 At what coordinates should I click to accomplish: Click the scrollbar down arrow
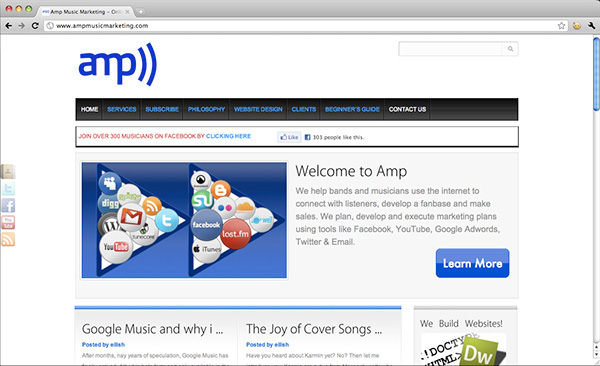click(x=596, y=354)
